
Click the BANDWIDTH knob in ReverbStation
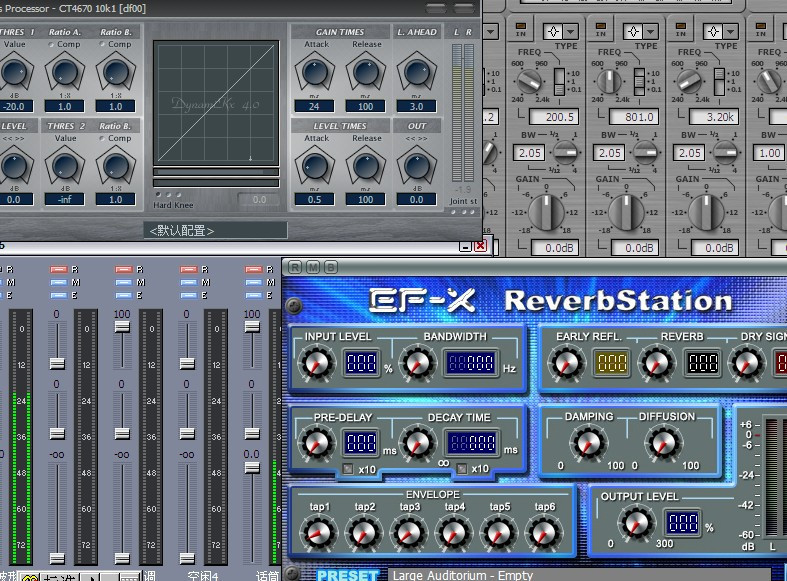coord(418,363)
